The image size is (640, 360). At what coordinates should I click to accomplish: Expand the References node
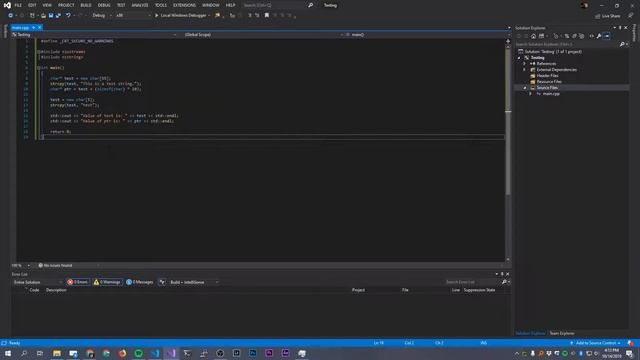pos(524,64)
